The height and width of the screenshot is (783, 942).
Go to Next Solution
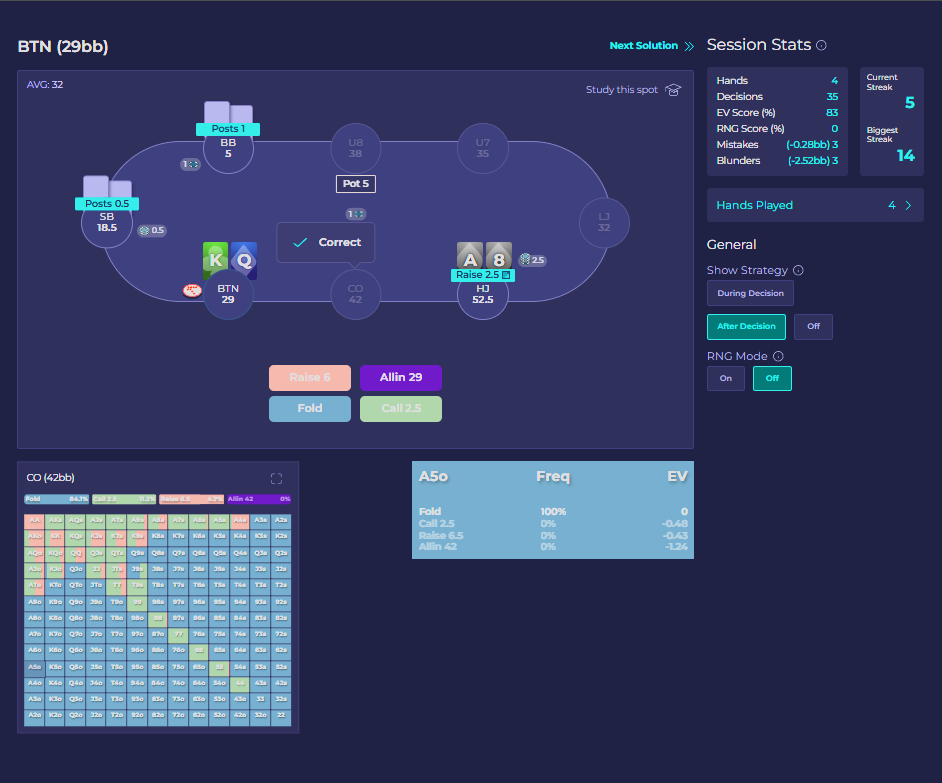pyautogui.click(x=651, y=46)
